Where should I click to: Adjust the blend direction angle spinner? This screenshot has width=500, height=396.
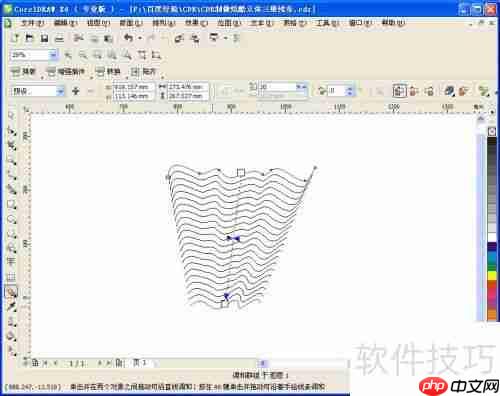point(349,91)
